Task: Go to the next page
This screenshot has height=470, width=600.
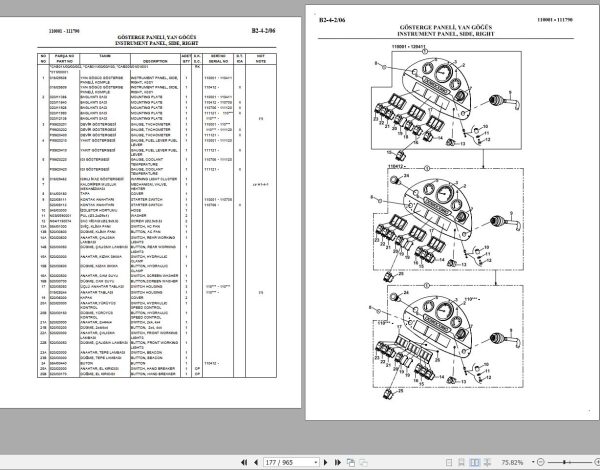Action: coord(326,462)
